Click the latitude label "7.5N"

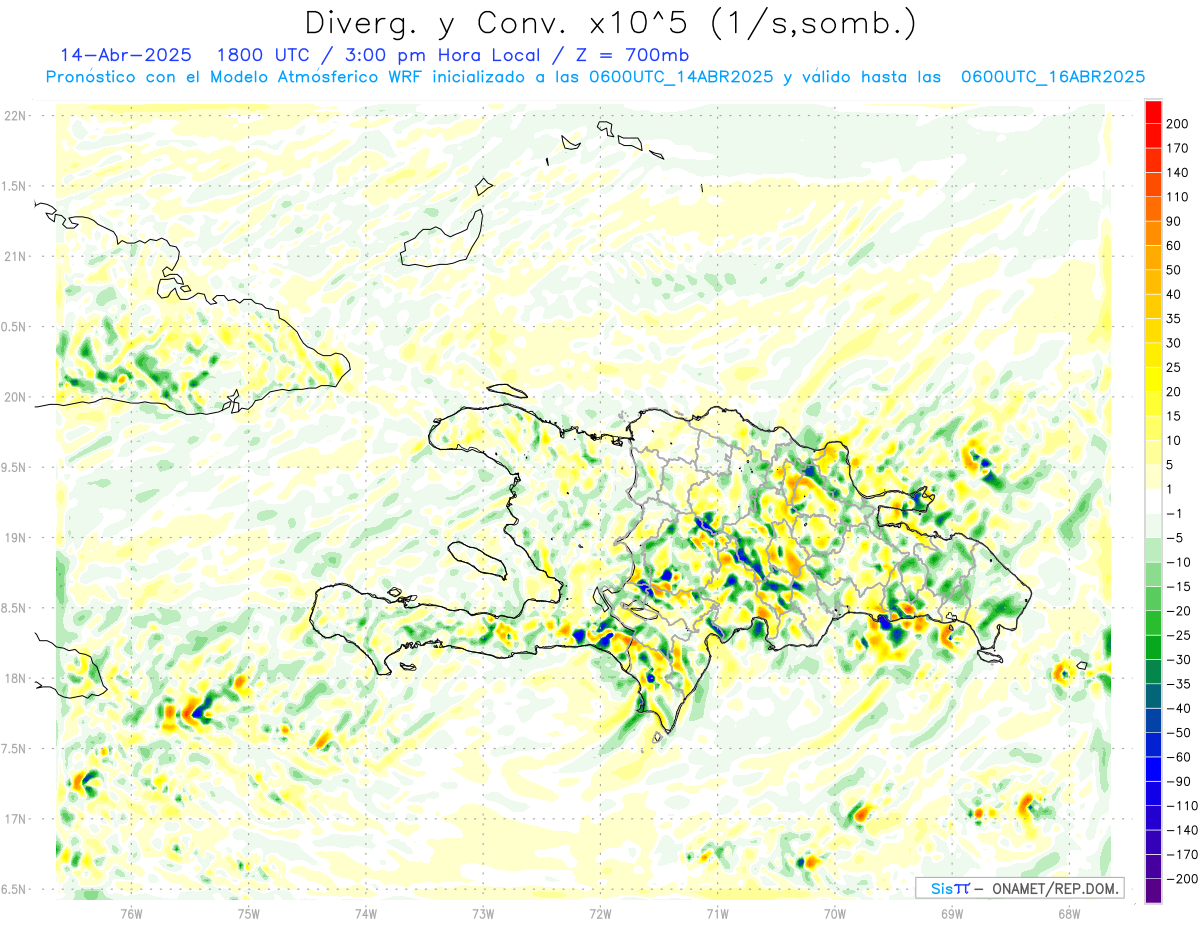pos(14,749)
